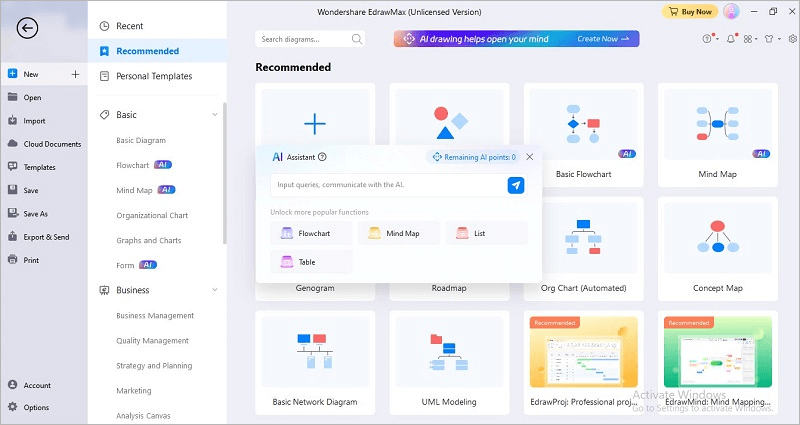800x425 pixels.
Task: Collapse the Business category chevron
Action: (215, 290)
